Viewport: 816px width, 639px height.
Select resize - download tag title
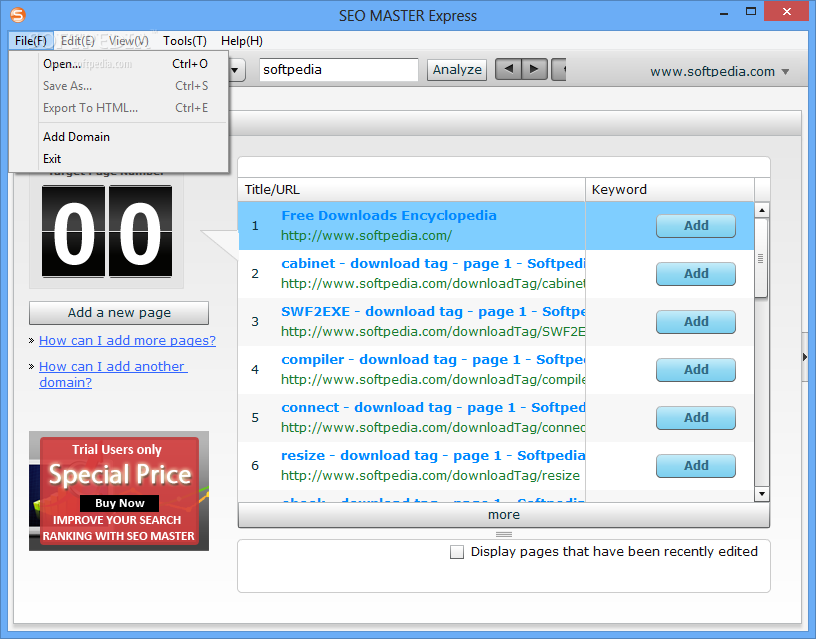tap(433, 455)
